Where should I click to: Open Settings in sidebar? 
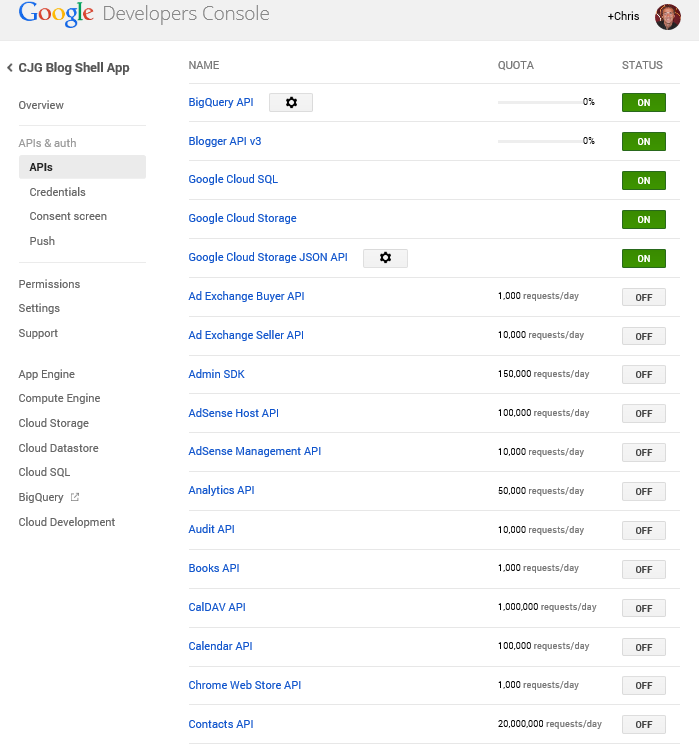click(x=39, y=308)
